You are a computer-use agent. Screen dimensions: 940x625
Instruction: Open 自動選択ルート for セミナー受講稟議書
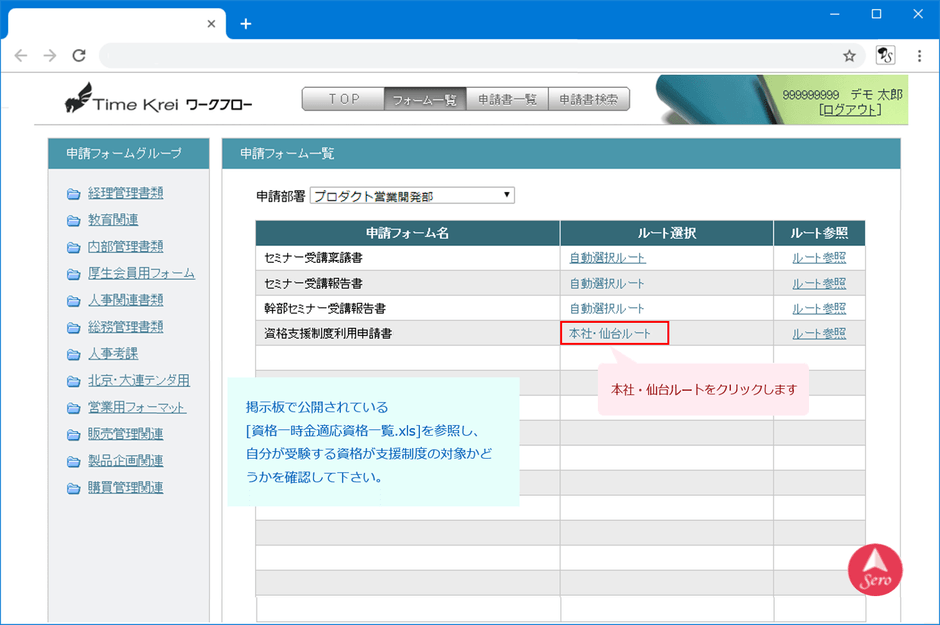click(x=607, y=258)
